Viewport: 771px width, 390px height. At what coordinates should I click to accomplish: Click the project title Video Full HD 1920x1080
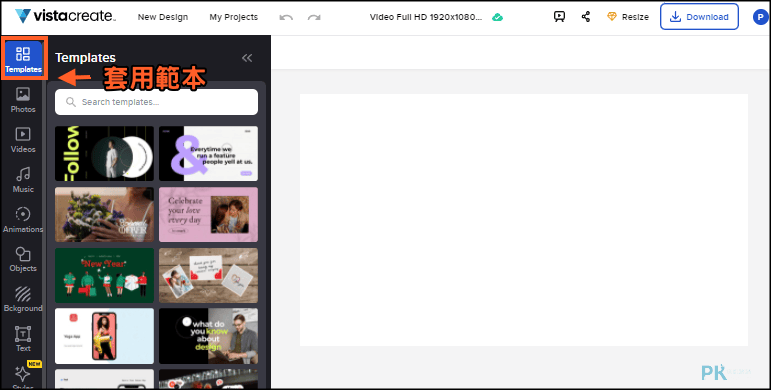pos(426,17)
